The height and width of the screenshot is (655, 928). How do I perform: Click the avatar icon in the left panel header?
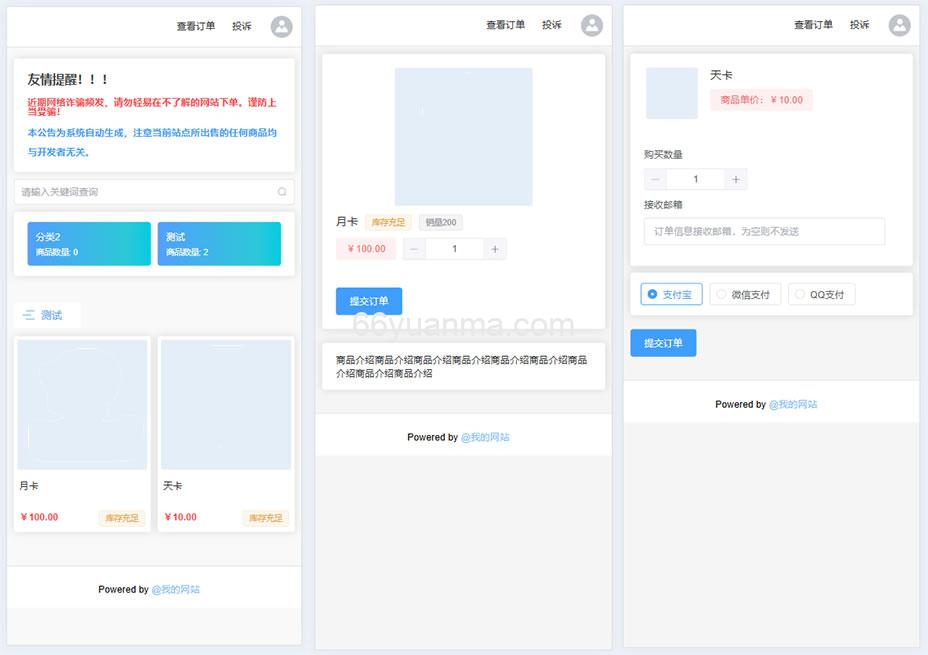[280, 26]
